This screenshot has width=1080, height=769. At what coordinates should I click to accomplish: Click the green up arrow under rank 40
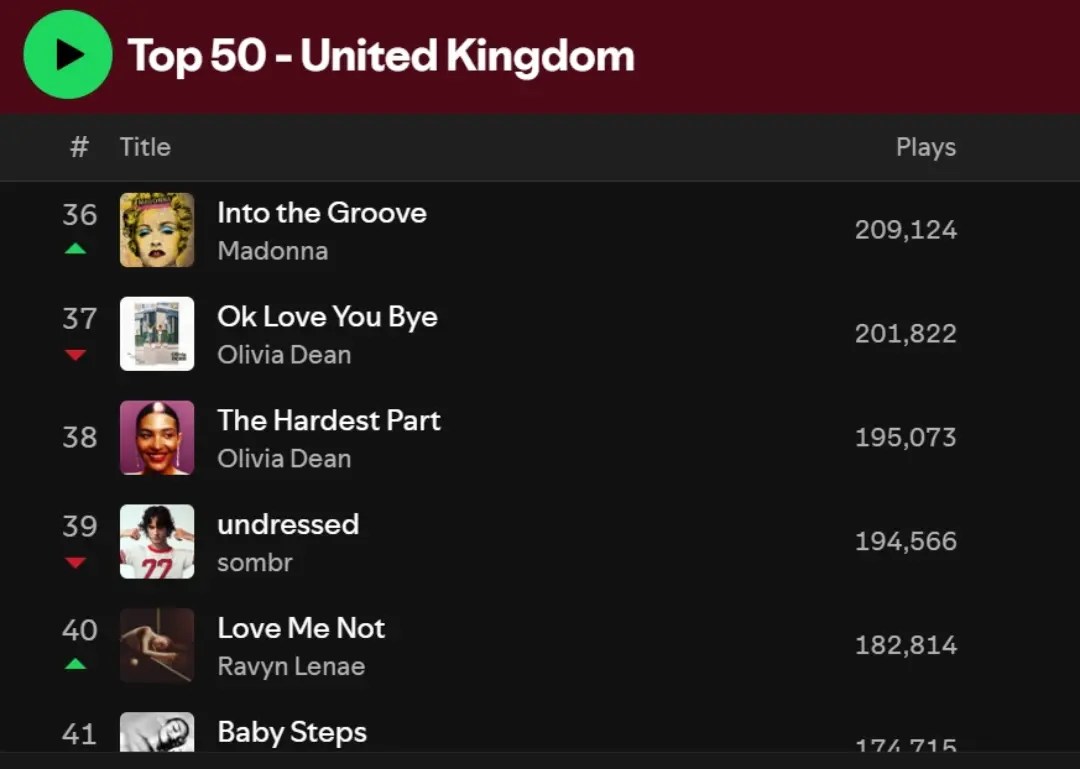point(76,664)
